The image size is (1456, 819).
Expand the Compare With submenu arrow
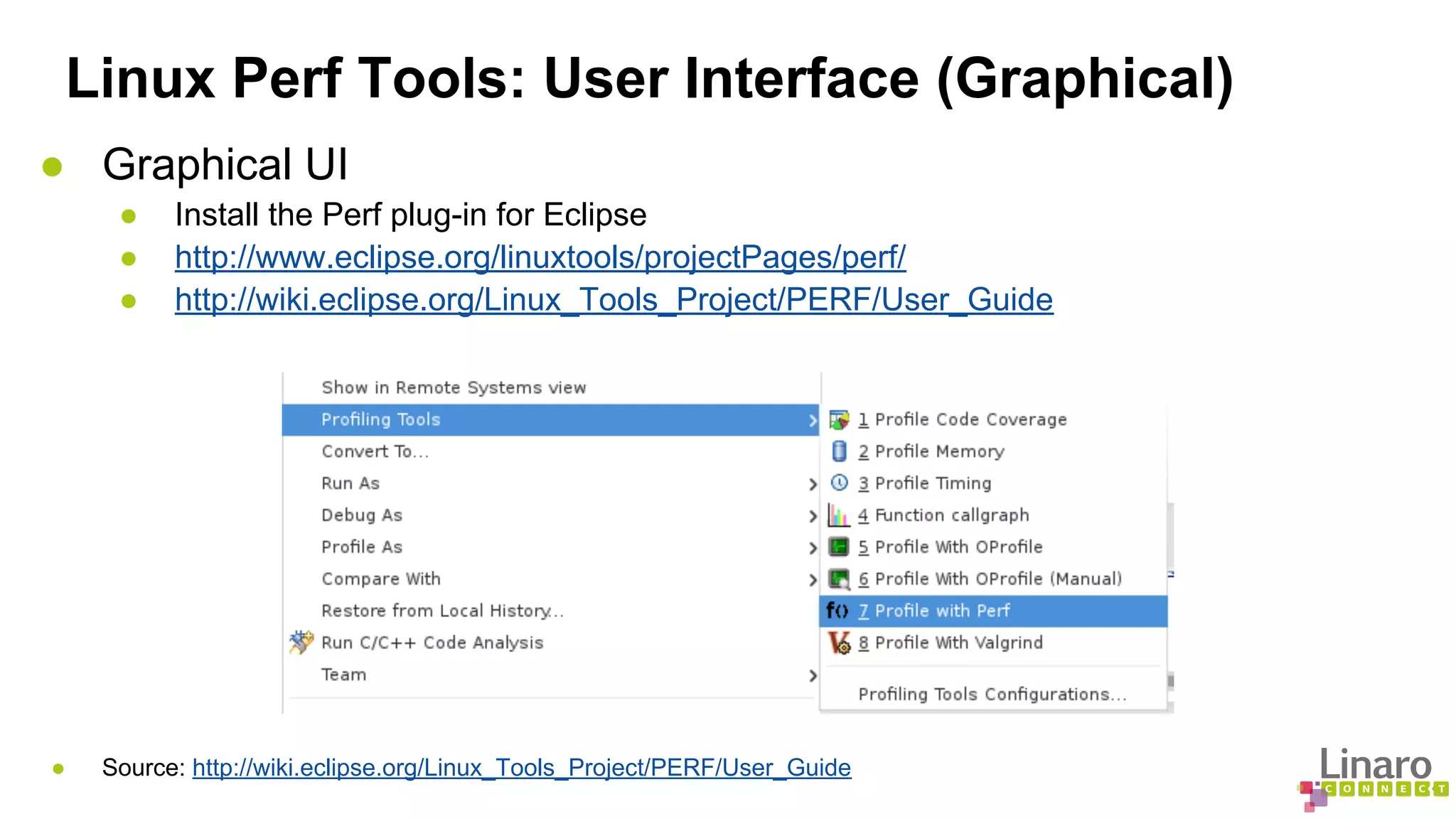tap(813, 580)
